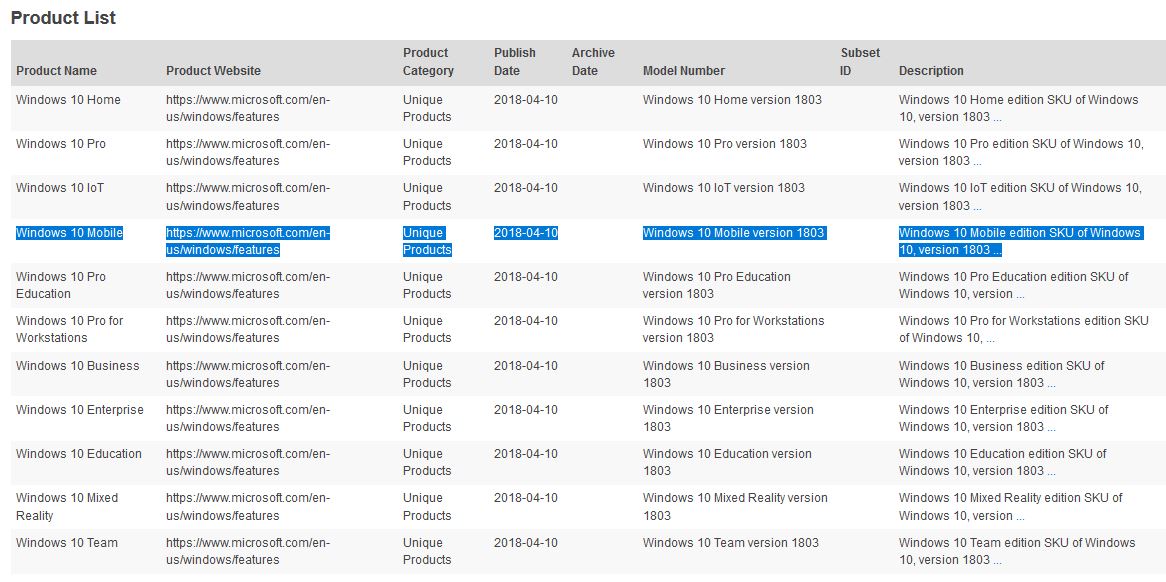The height and width of the screenshot is (582, 1166).
Task: Select the Windows 10 IoT edition SKU description
Action: tap(1020, 196)
